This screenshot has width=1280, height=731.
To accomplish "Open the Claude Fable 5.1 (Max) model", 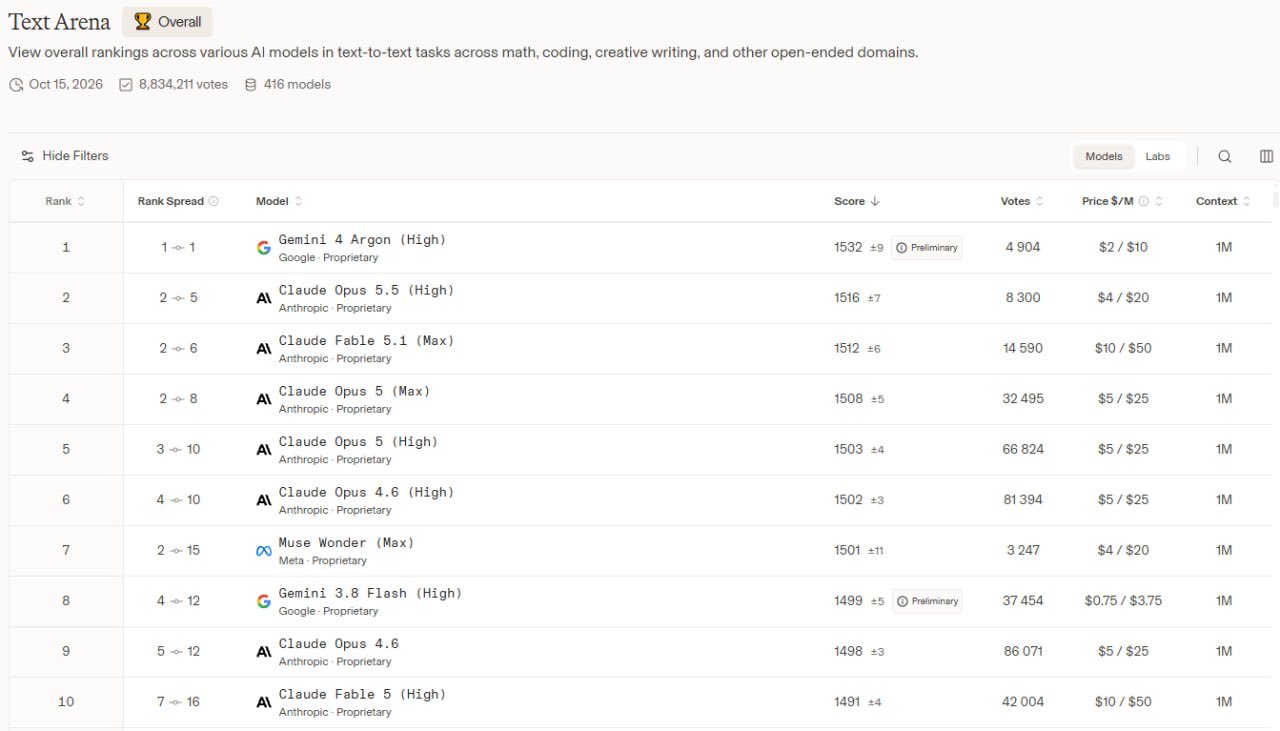I will pyautogui.click(x=366, y=341).
